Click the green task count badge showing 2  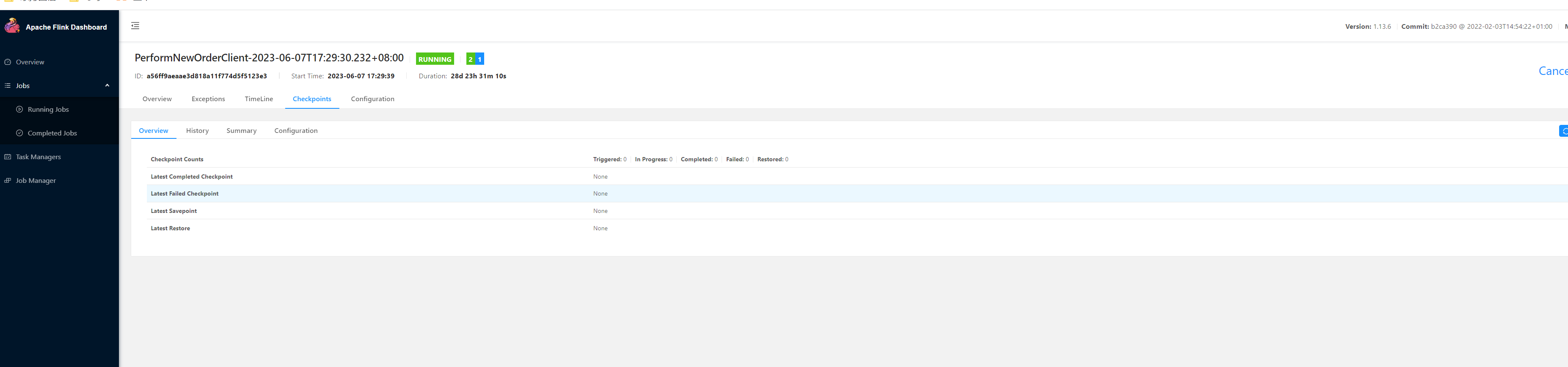471,59
